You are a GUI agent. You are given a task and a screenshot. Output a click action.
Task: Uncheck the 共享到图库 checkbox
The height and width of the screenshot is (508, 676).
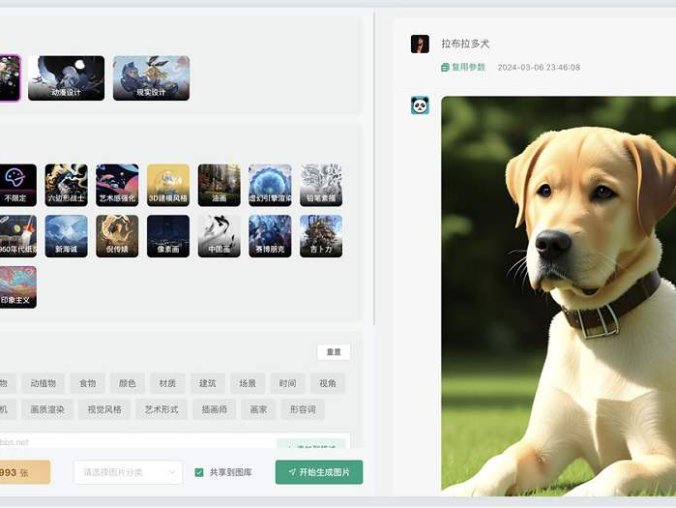point(199,472)
